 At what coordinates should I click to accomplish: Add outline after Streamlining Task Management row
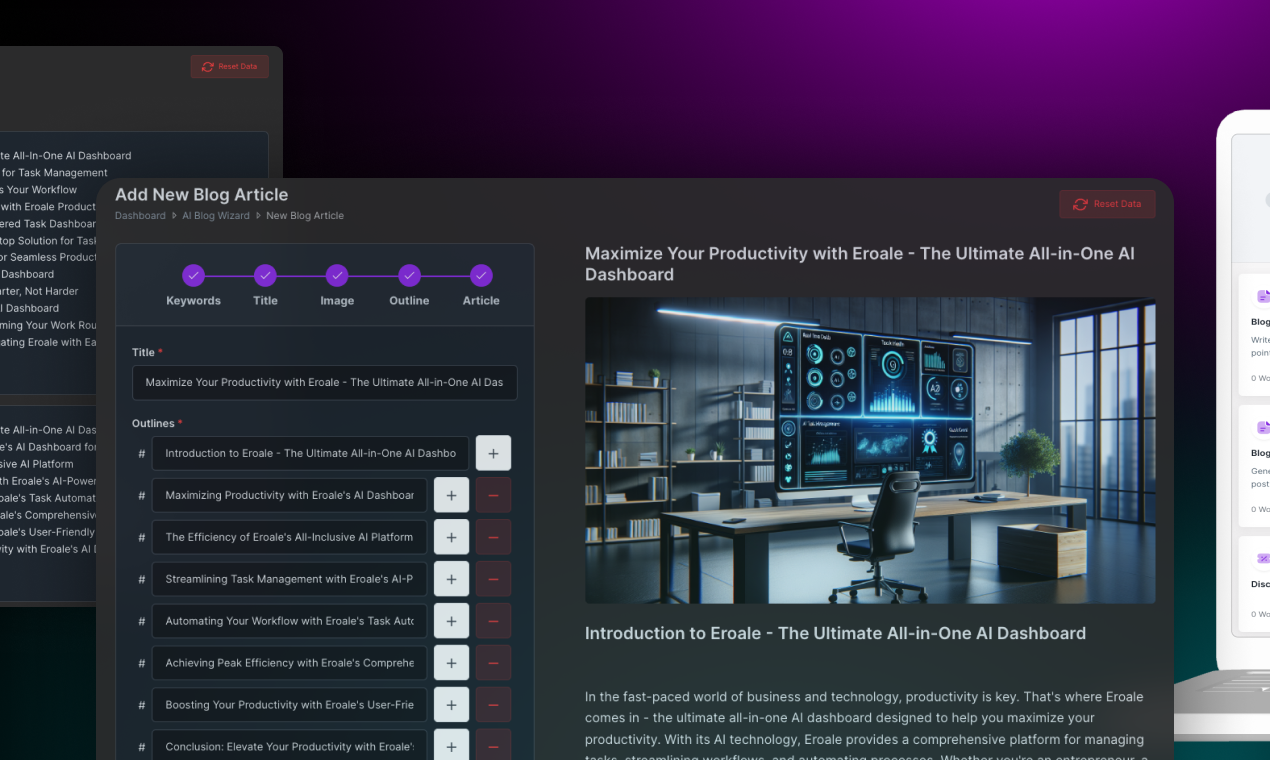(x=451, y=579)
